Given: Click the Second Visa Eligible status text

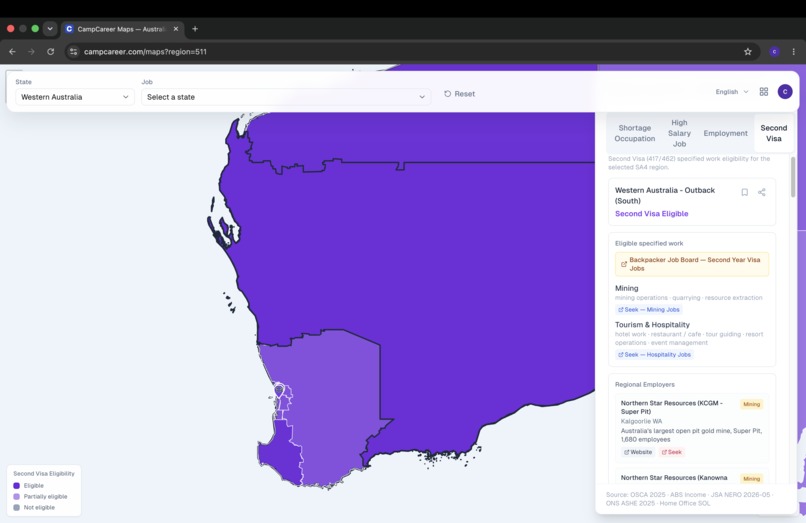Looking at the screenshot, I should coord(651,213).
